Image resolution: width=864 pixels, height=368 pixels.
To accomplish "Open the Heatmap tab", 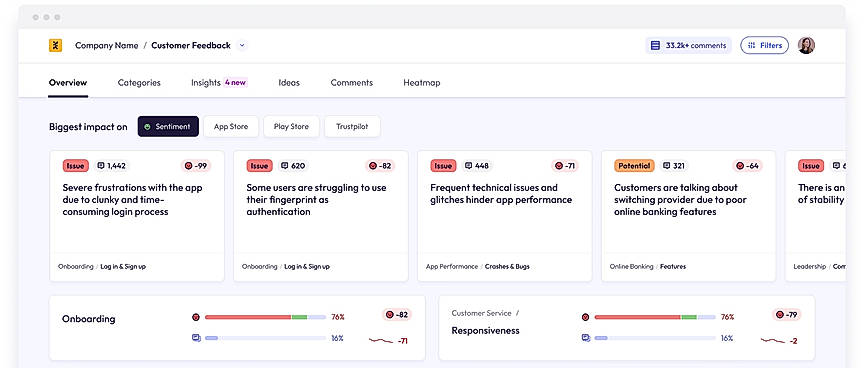I will pyautogui.click(x=422, y=83).
